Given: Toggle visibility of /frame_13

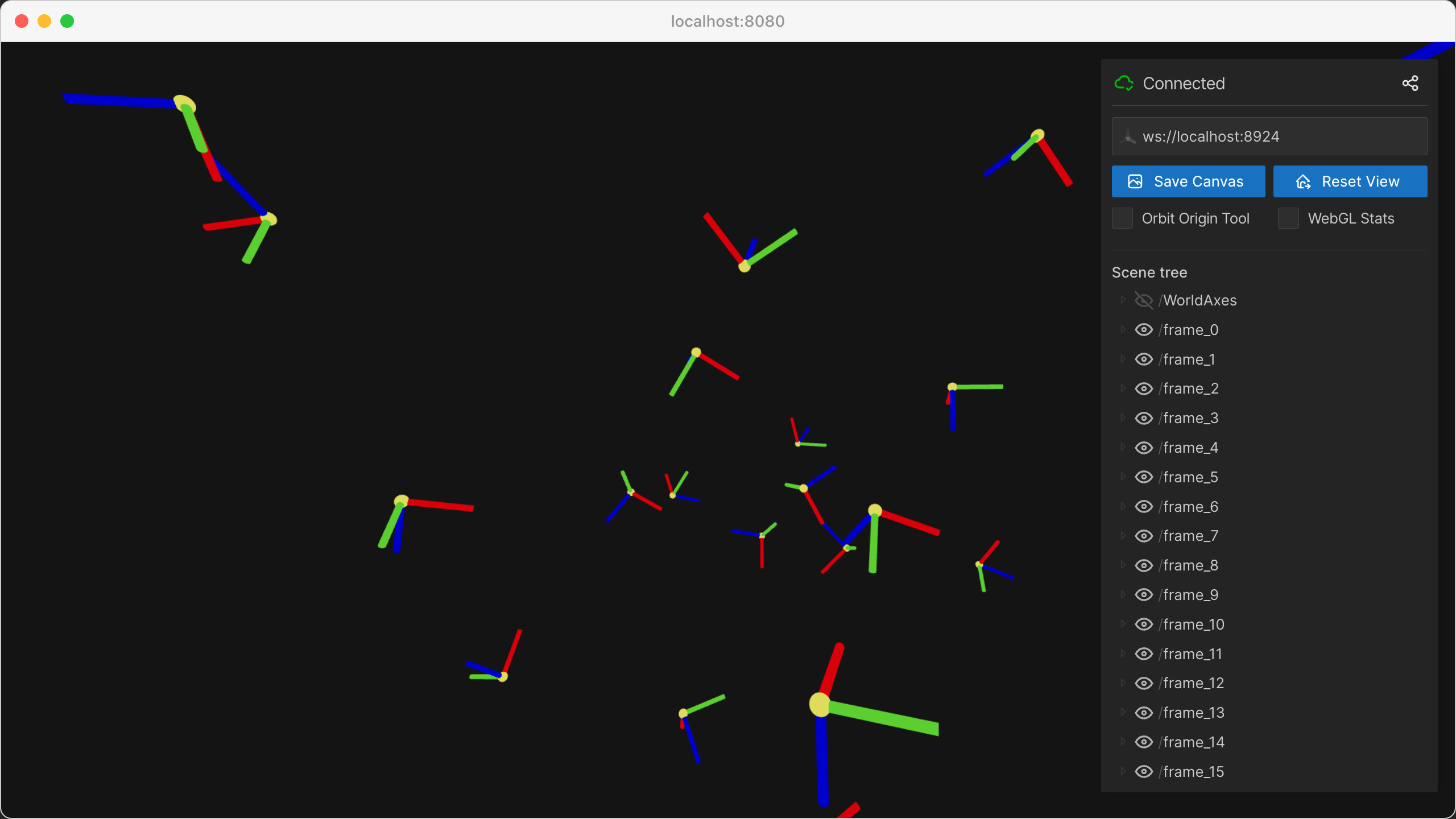Looking at the screenshot, I should point(1144,713).
